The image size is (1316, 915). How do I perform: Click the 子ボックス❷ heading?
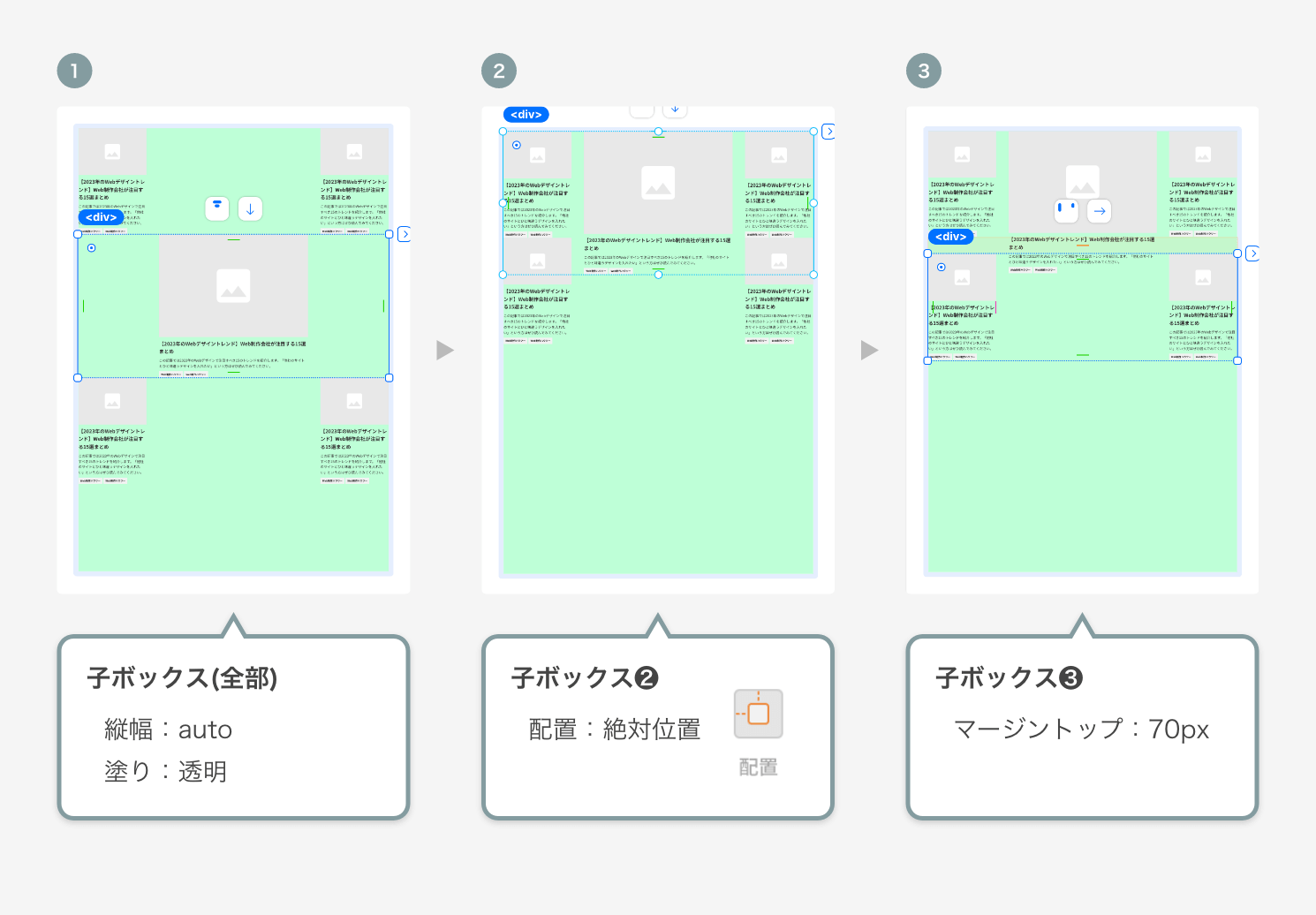[x=586, y=678]
